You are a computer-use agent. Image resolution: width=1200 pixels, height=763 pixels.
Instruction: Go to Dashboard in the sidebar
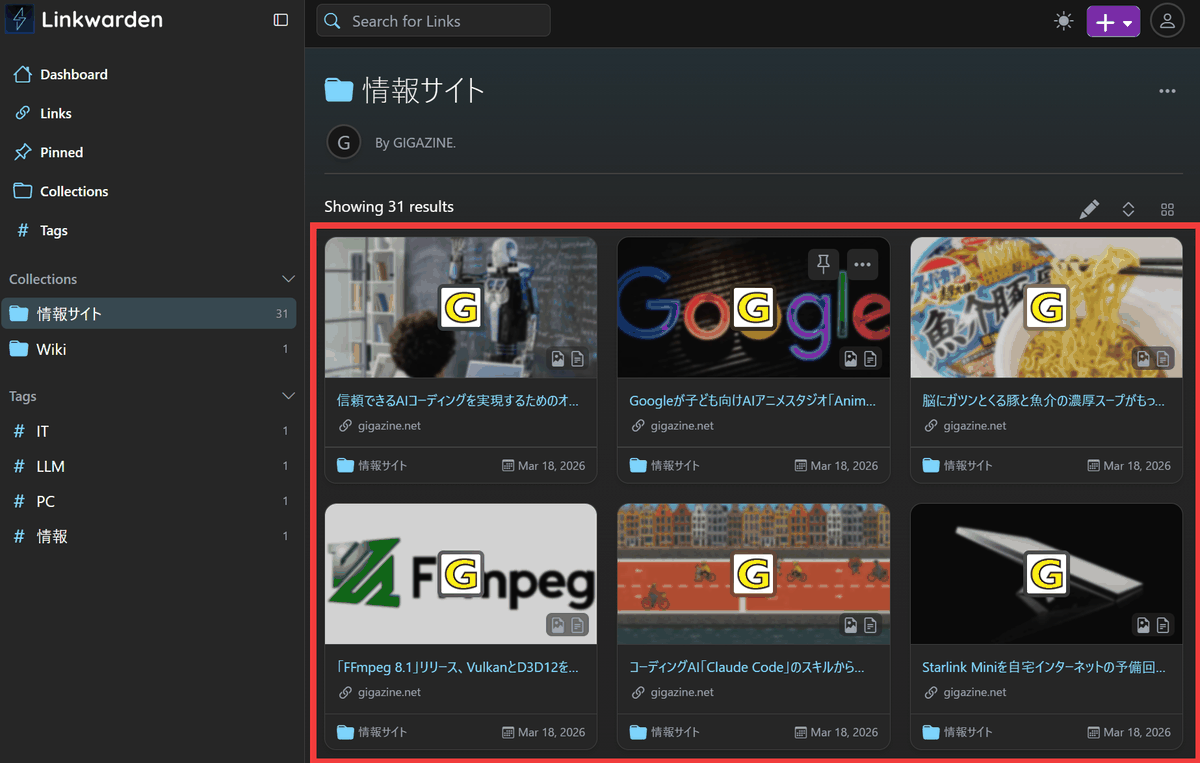tap(73, 74)
